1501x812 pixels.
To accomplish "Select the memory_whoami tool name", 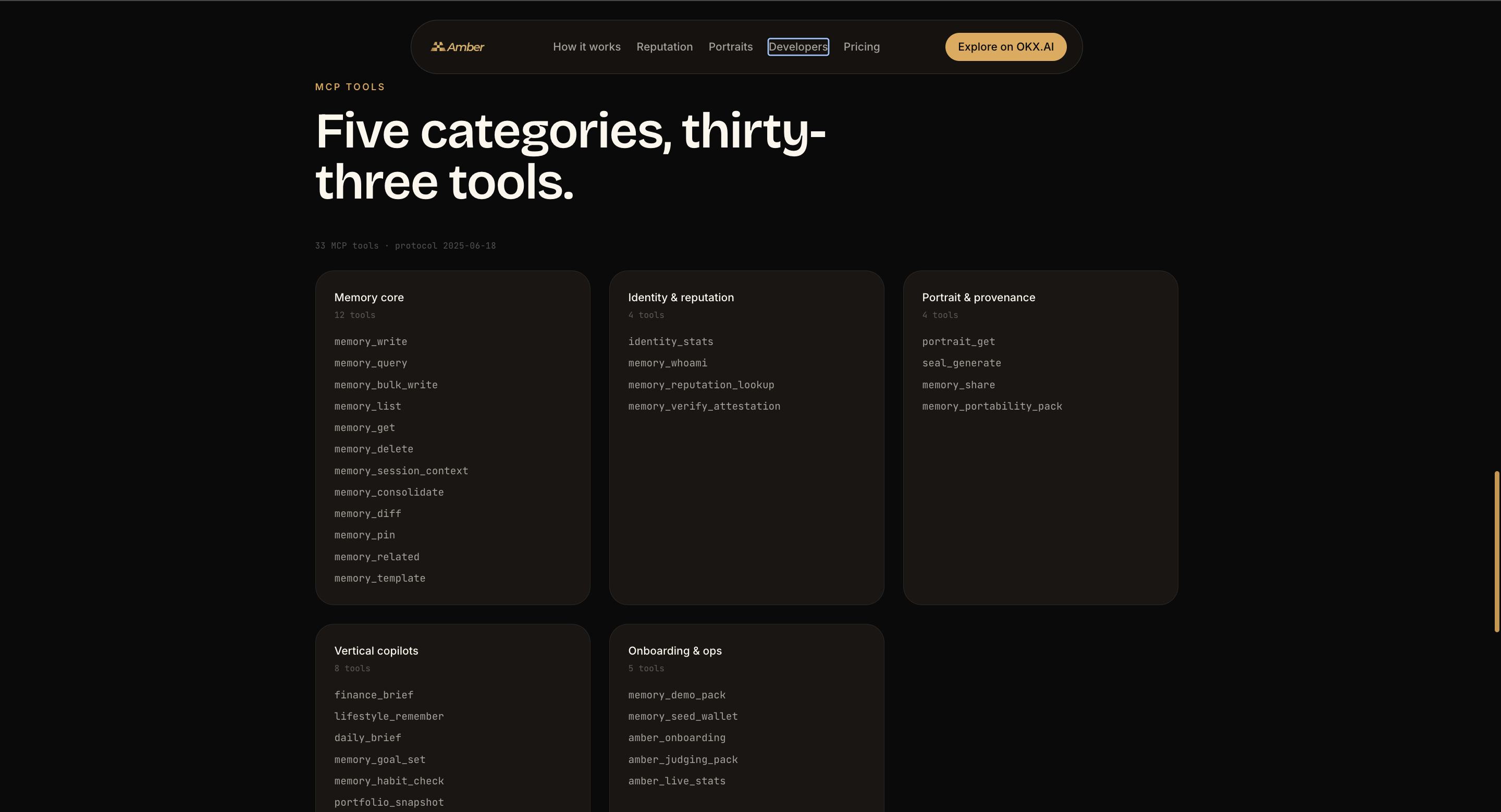I will click(667, 363).
